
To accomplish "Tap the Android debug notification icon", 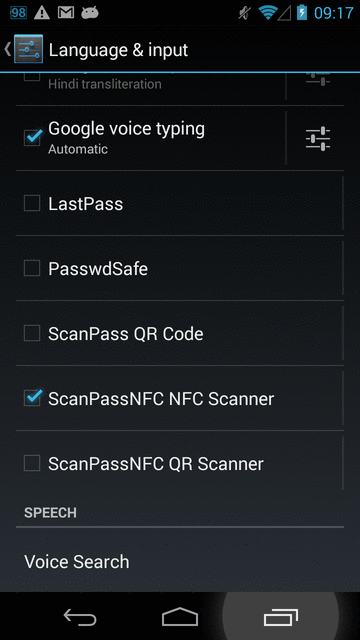I will pos(90,13).
